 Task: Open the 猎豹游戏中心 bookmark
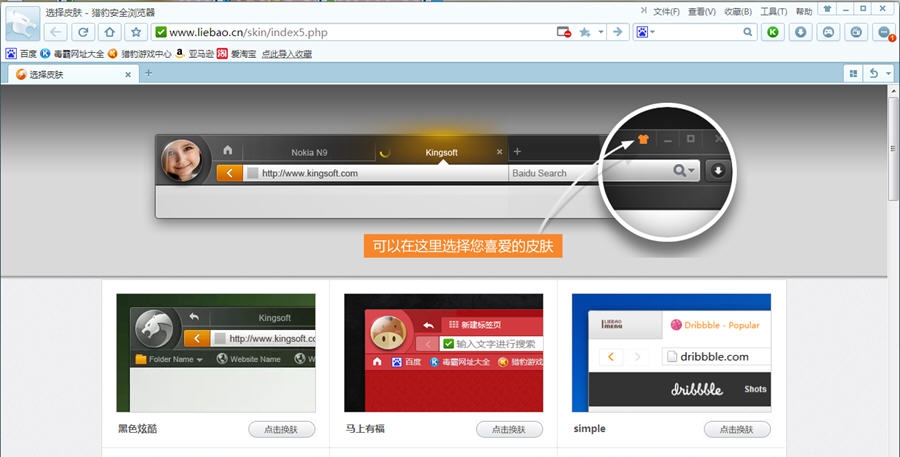[x=139, y=53]
